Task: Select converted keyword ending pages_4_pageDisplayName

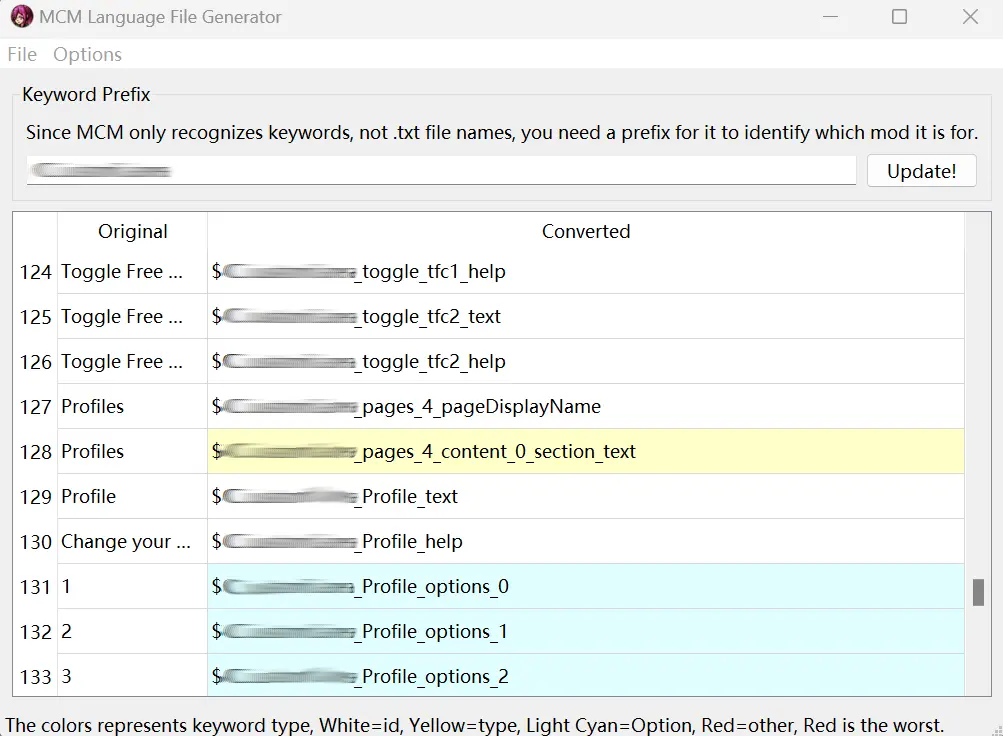Action: coord(586,407)
